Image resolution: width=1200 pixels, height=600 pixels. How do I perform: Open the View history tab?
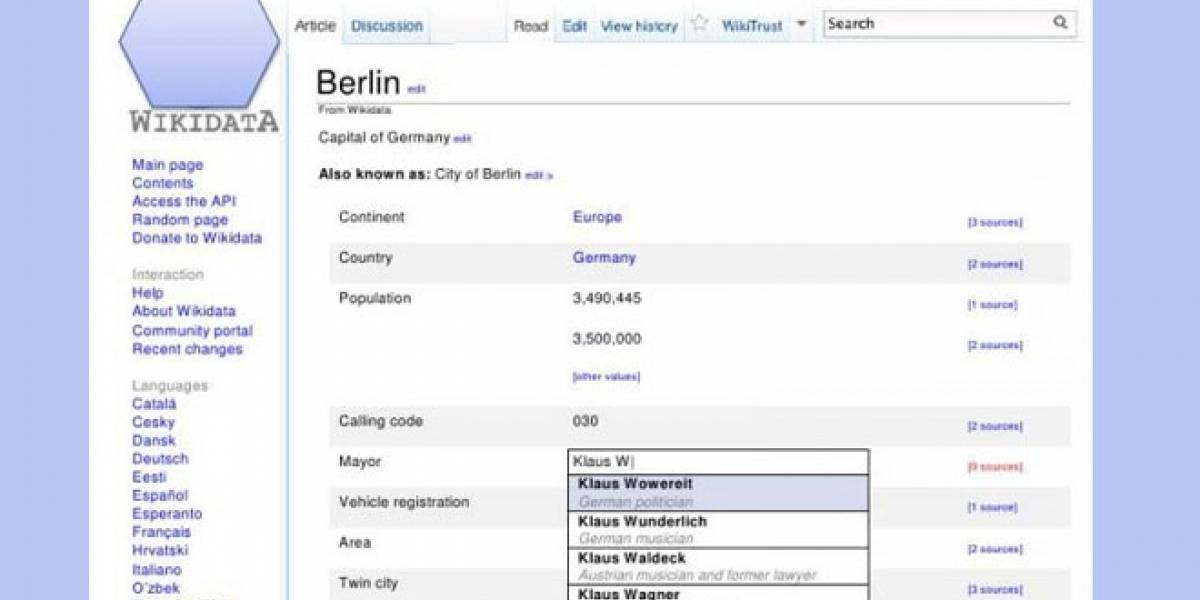pyautogui.click(x=639, y=26)
